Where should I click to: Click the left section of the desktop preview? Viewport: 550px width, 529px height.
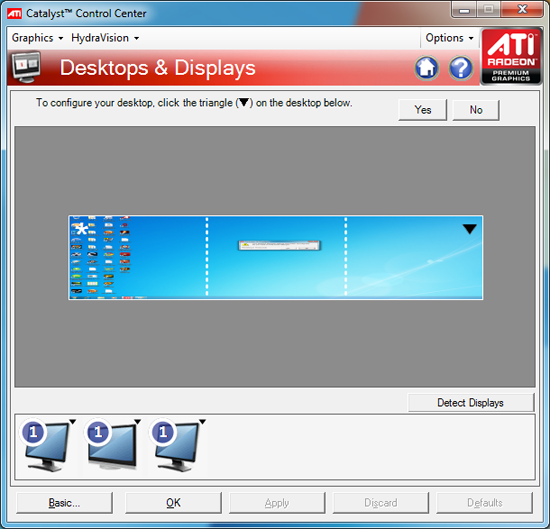pos(138,257)
